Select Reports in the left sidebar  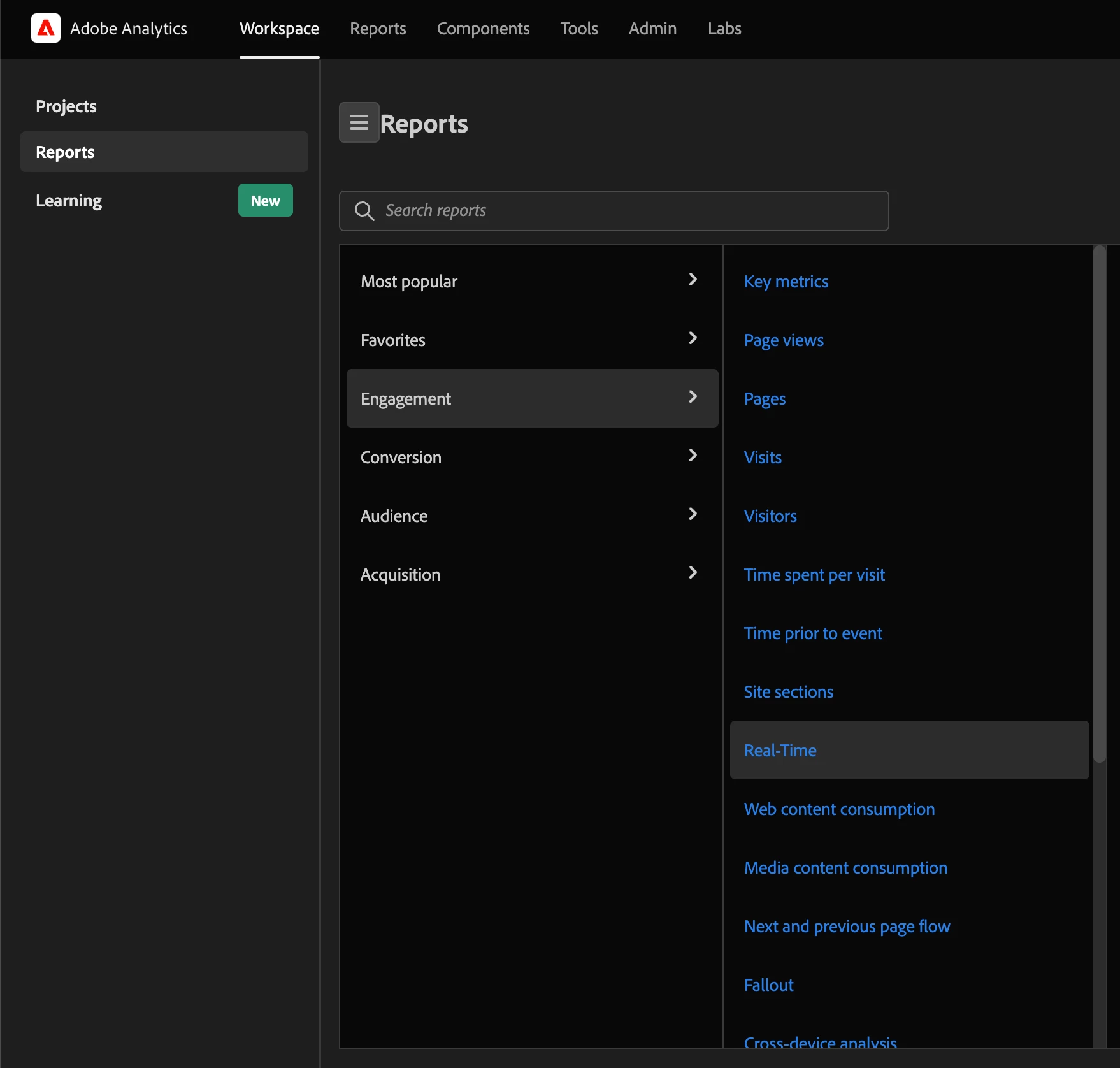(164, 152)
